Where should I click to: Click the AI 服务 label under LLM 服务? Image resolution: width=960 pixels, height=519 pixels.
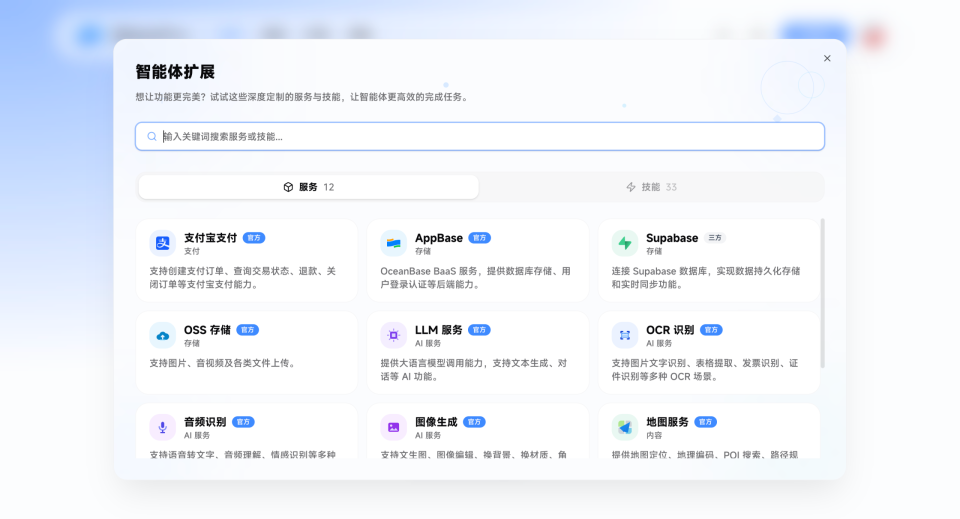click(x=428, y=343)
